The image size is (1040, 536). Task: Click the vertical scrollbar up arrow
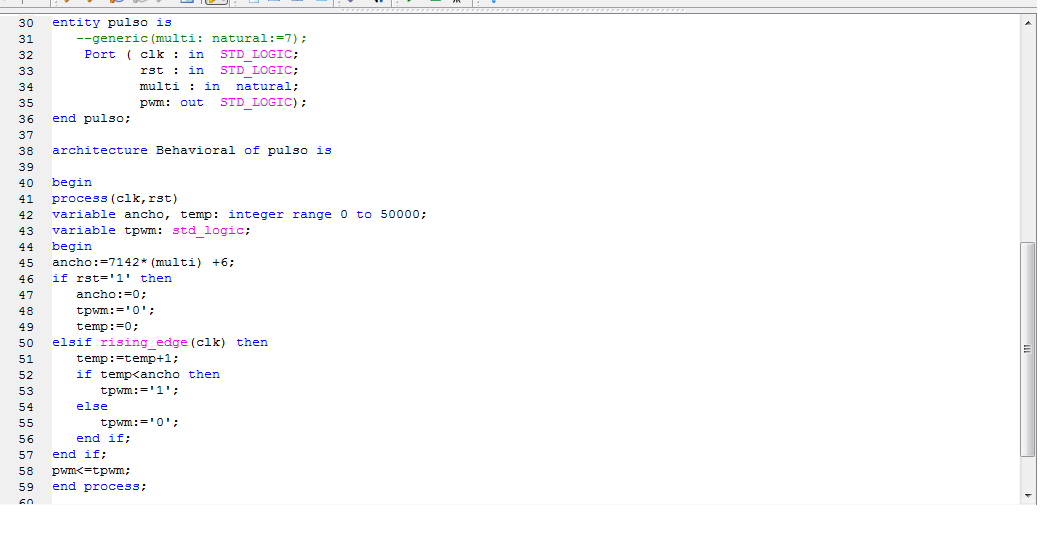(1028, 23)
